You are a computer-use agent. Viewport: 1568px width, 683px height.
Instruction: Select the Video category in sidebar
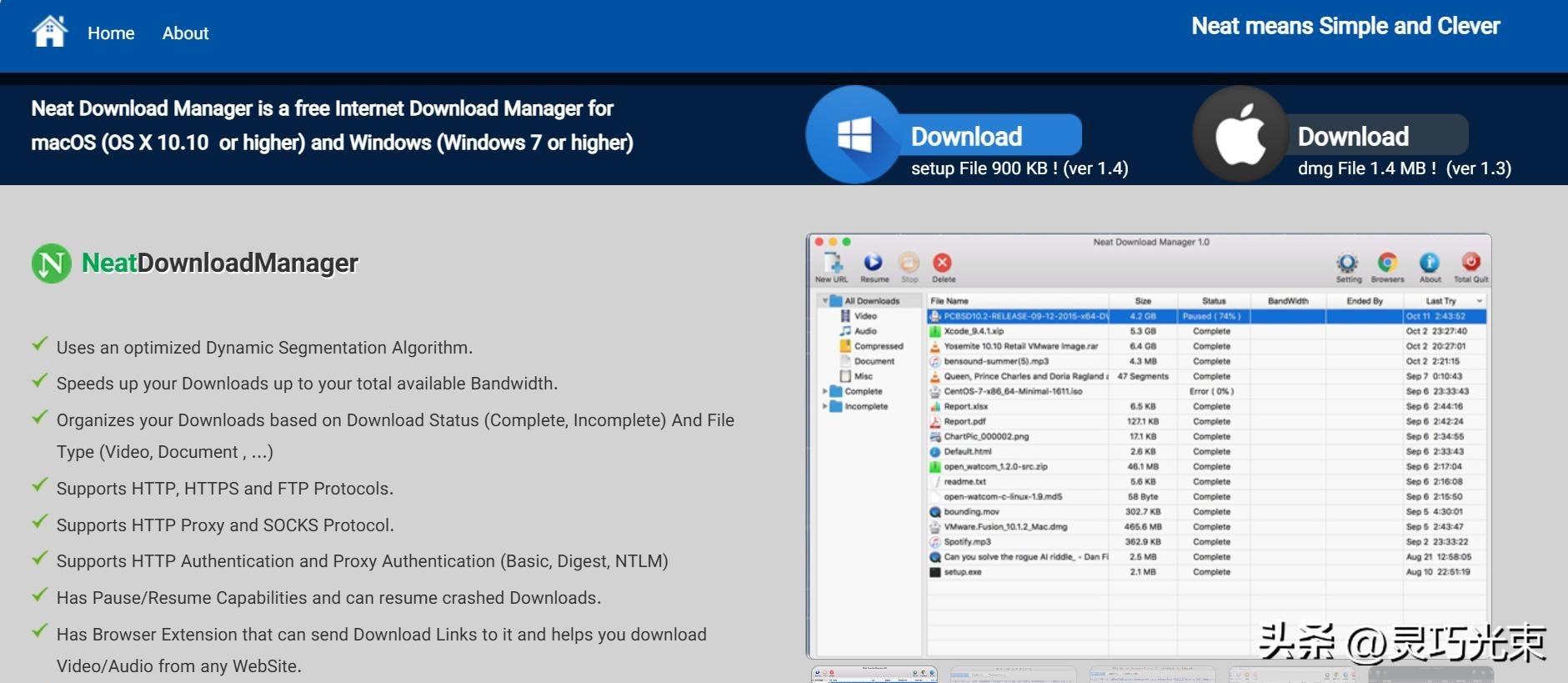[x=864, y=316]
